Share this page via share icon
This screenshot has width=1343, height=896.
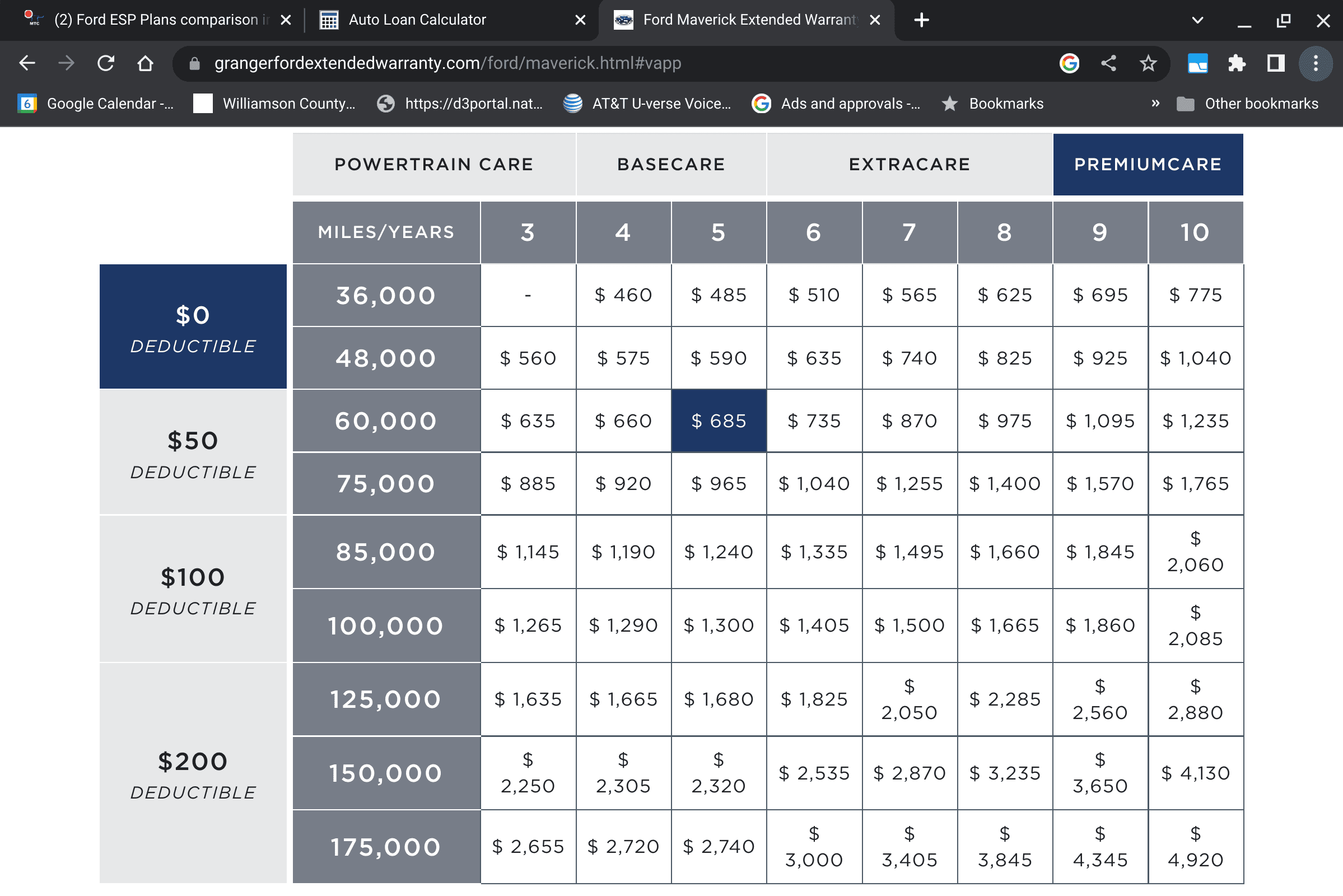1108,63
